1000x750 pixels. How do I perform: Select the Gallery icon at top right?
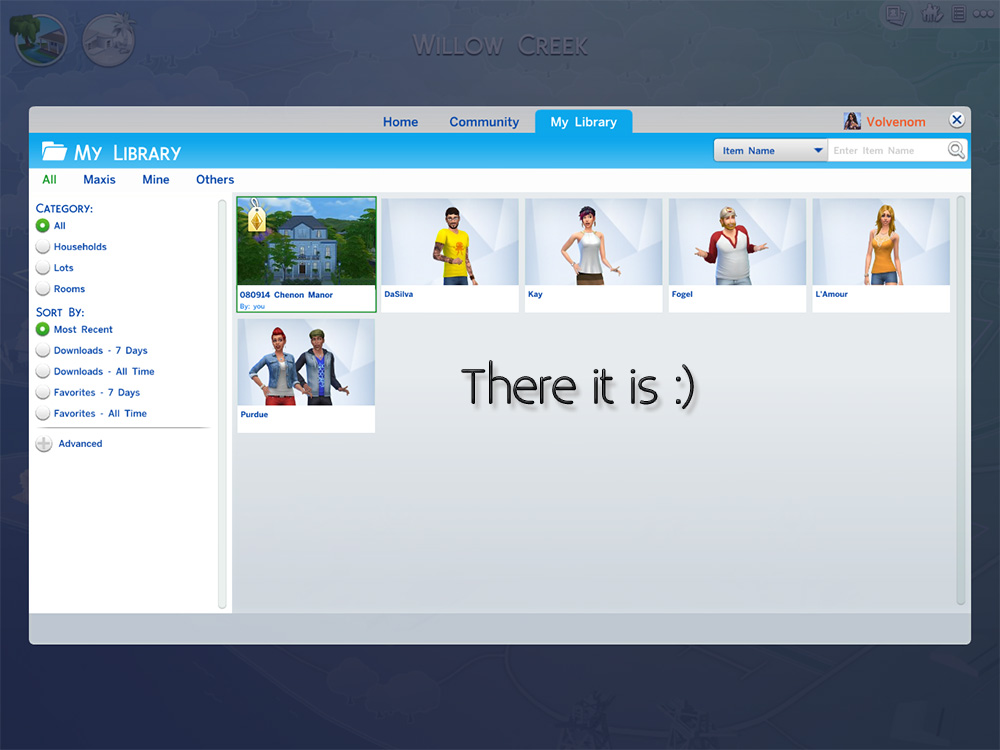[x=931, y=13]
